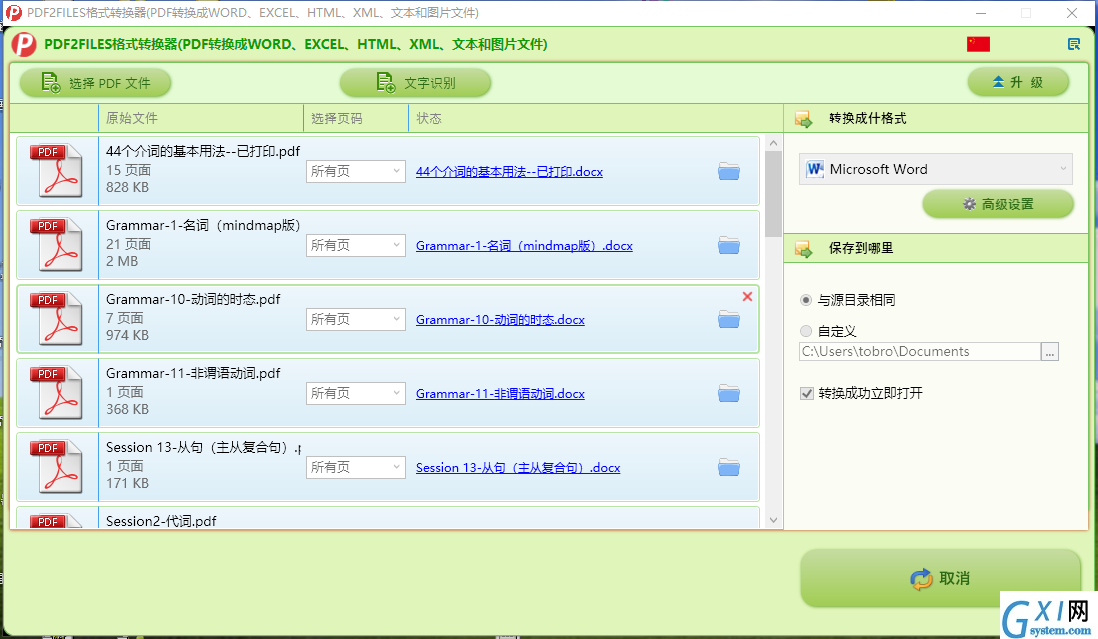Click the 21 页面 page count text
This screenshot has height=639, width=1098.
coord(128,244)
